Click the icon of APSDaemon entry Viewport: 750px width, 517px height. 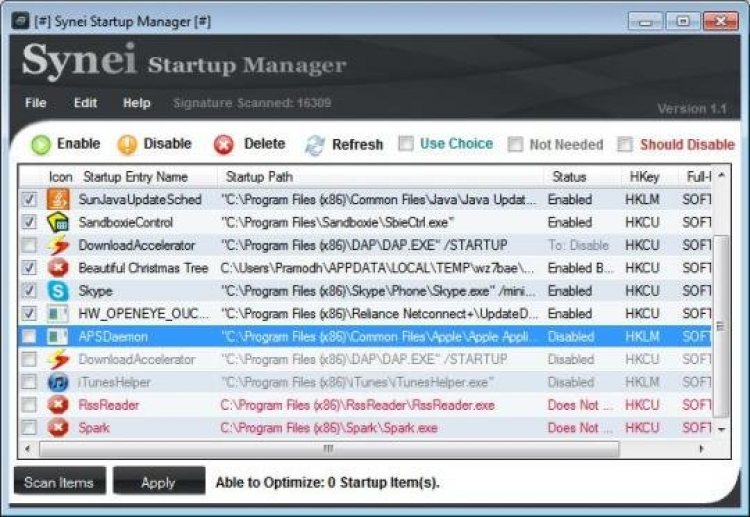58,337
